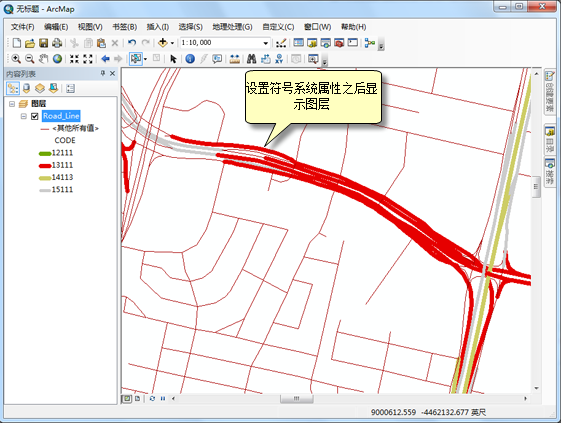Select the Road_Line layer name
Viewport: 561px width, 423px height.
coord(61,116)
